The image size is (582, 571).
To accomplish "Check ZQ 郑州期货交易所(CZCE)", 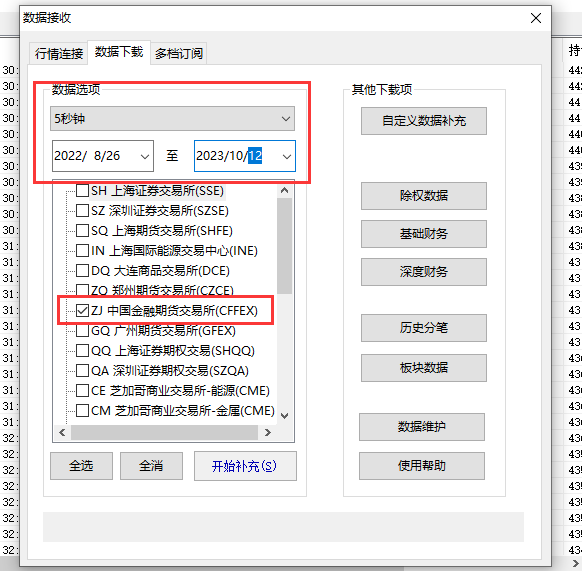I will 82,290.
